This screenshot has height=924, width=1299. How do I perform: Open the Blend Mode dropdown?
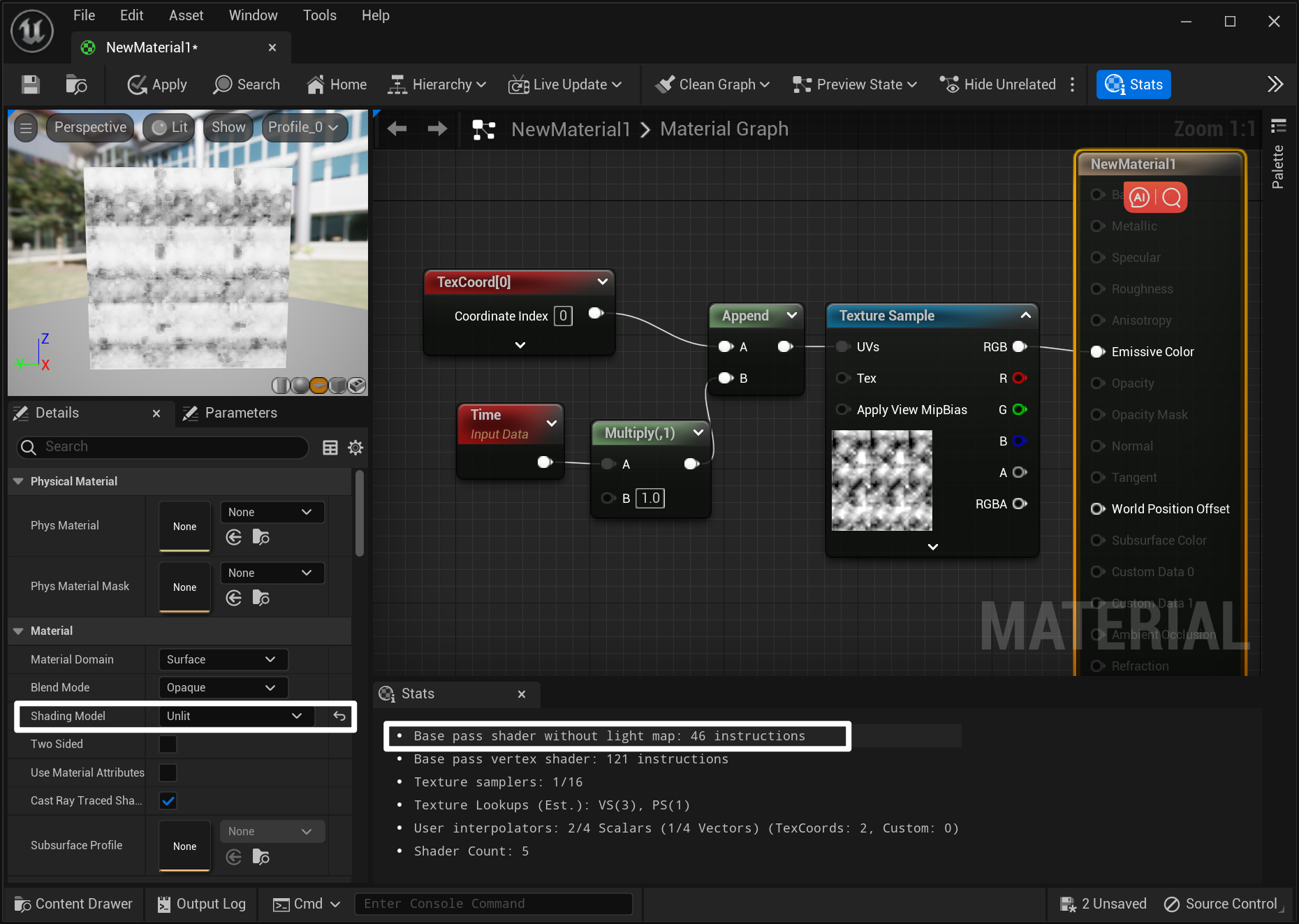tap(221, 687)
